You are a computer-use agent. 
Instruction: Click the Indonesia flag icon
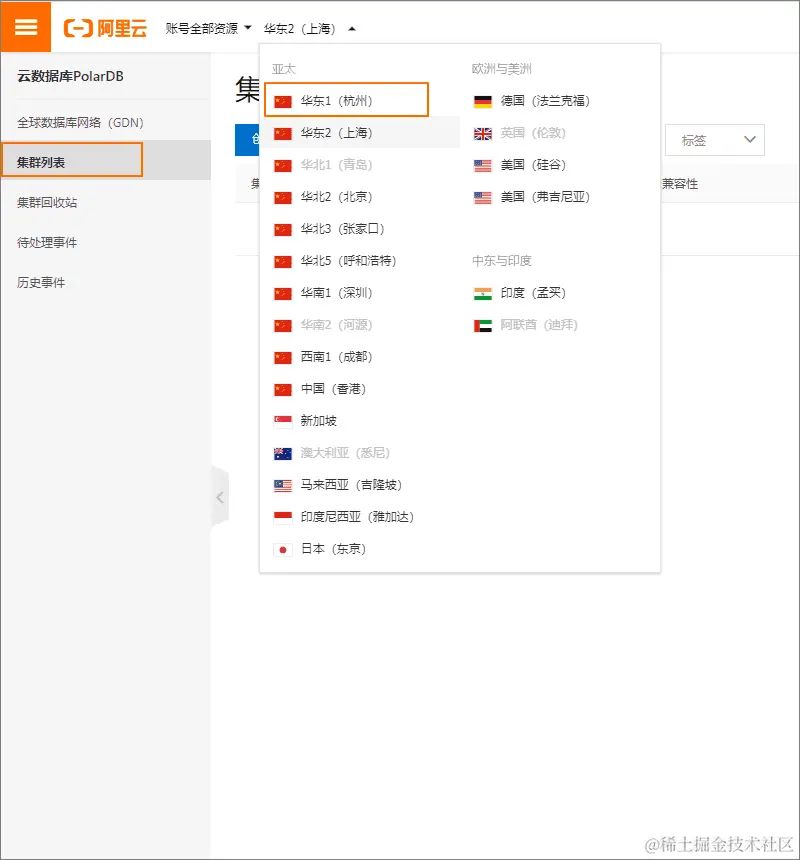tap(283, 518)
